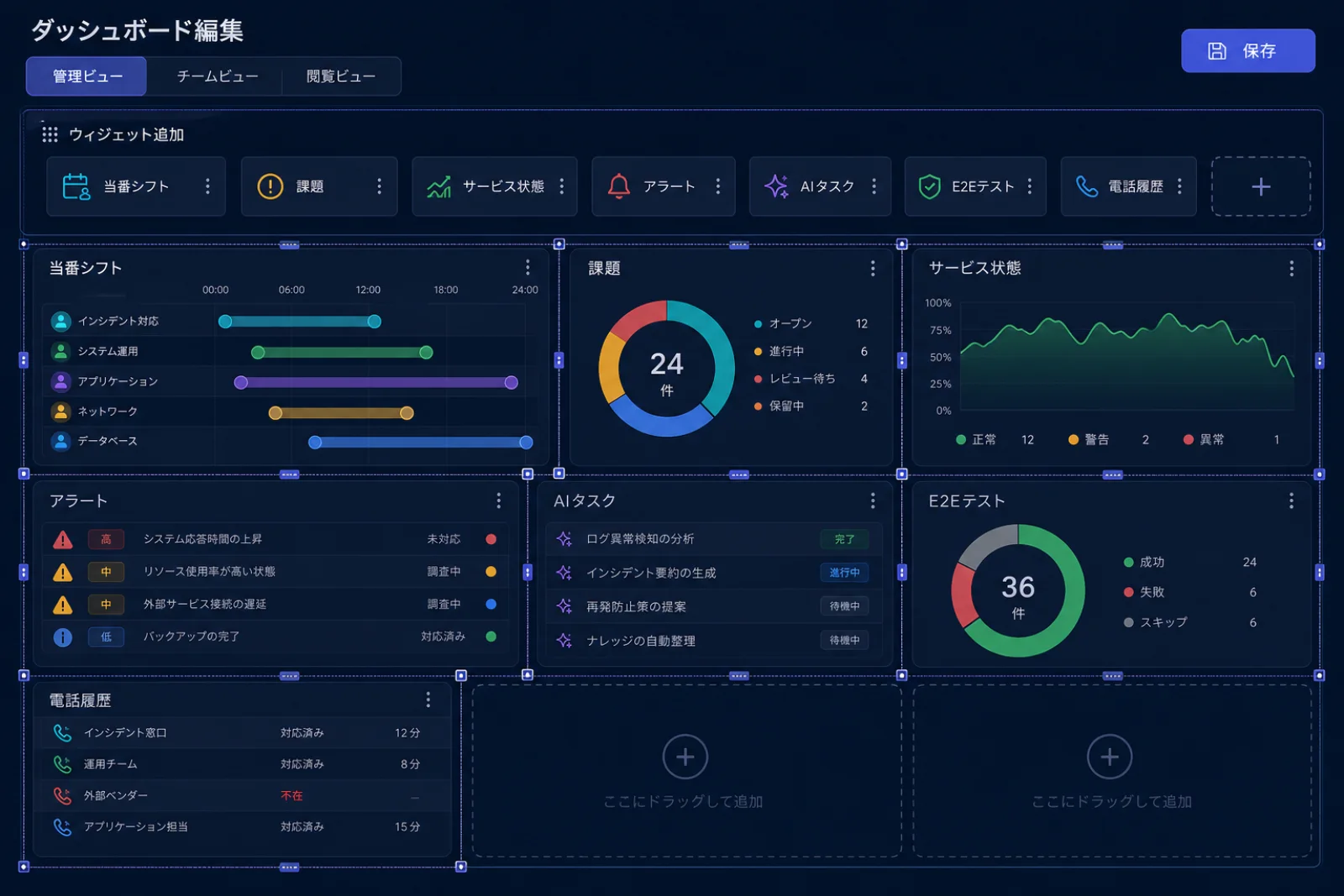Click the インシデント対応 shift bar end handle
Image resolution: width=1344 pixels, height=896 pixels.
(375, 322)
